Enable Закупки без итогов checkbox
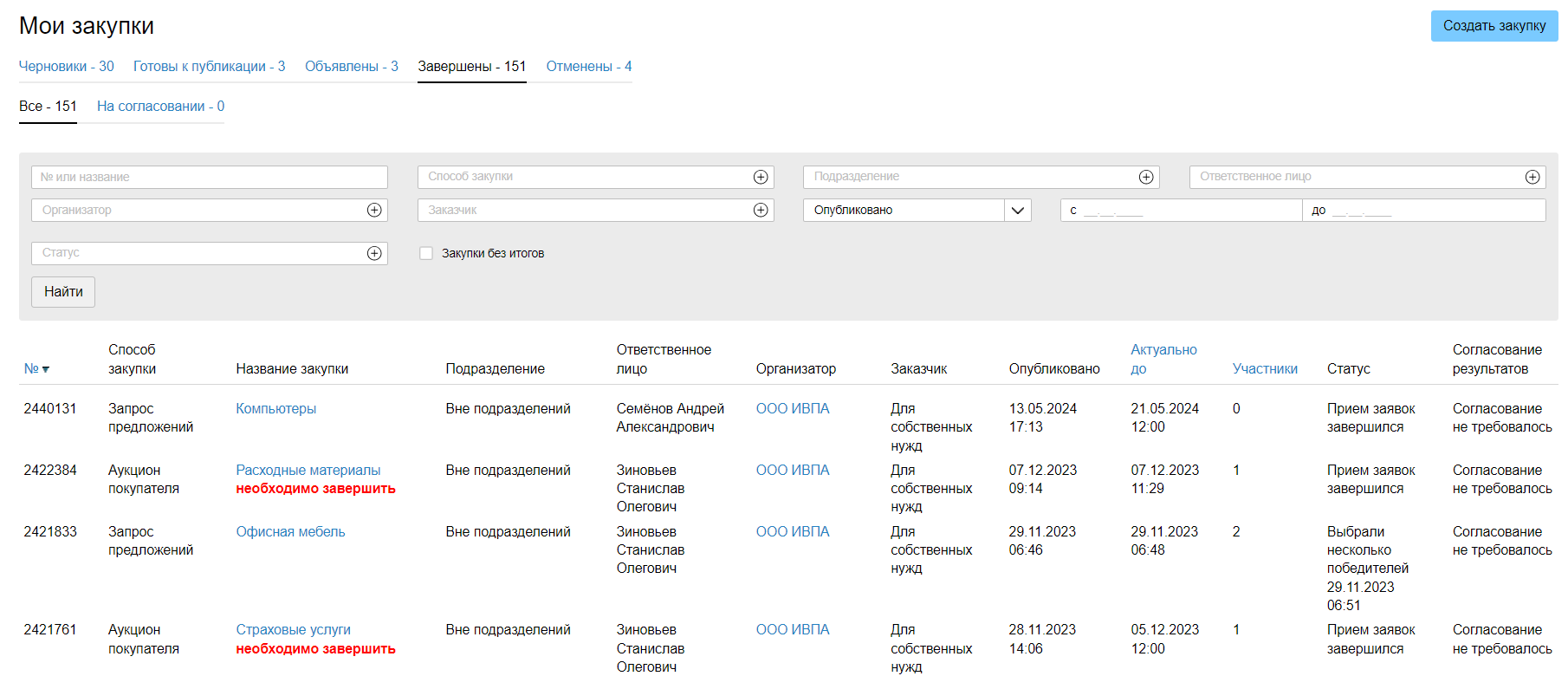 tap(426, 253)
